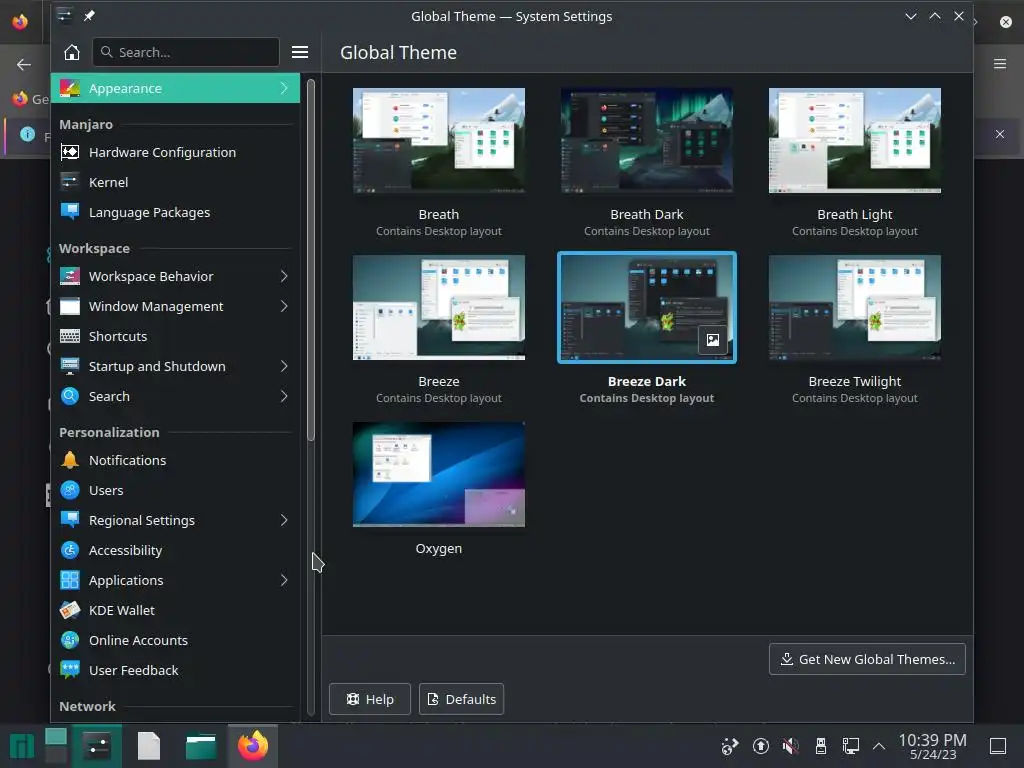The height and width of the screenshot is (768, 1024).
Task: Go to System Settings home view
Action: coord(72,52)
